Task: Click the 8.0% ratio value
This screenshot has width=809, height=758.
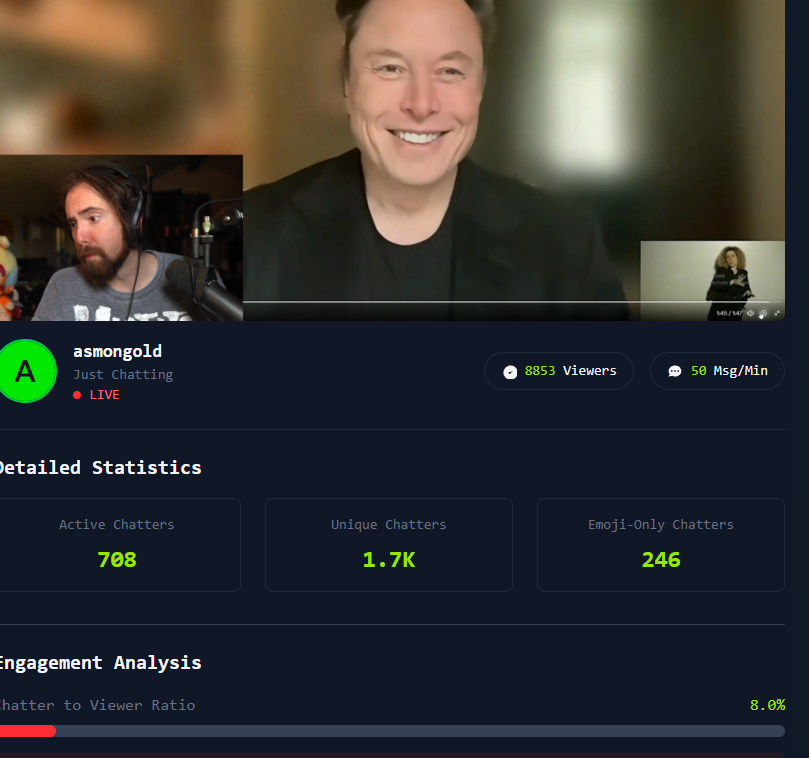Action: (x=767, y=705)
